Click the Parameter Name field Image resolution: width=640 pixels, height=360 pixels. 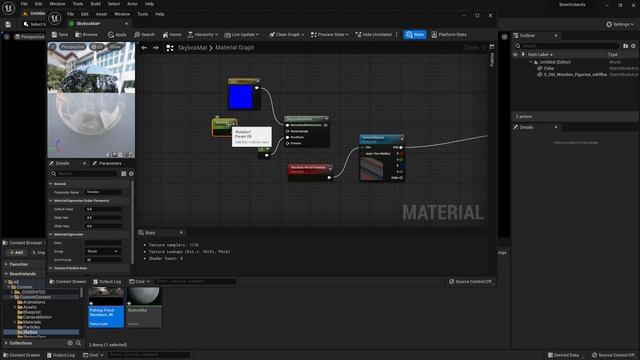click(x=103, y=192)
